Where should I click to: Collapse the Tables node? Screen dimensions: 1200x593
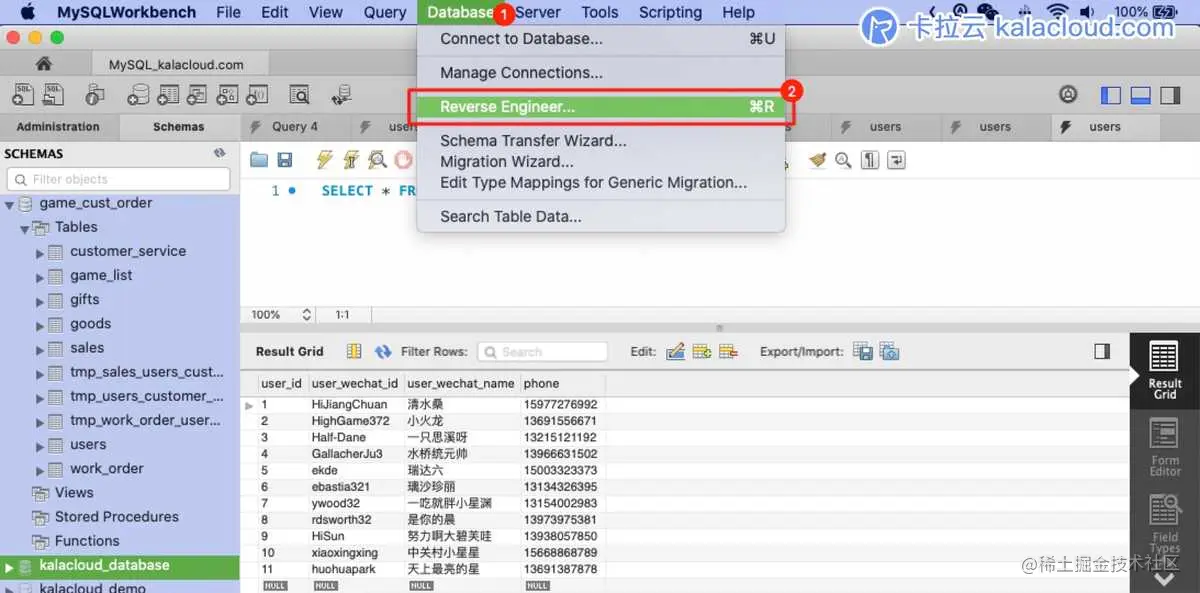tap(24, 229)
